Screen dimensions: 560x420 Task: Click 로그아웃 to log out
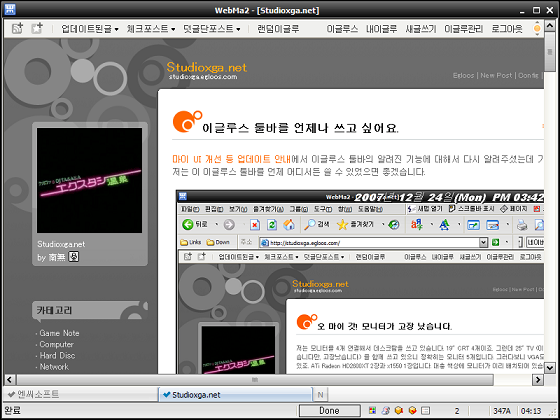[x=507, y=29]
